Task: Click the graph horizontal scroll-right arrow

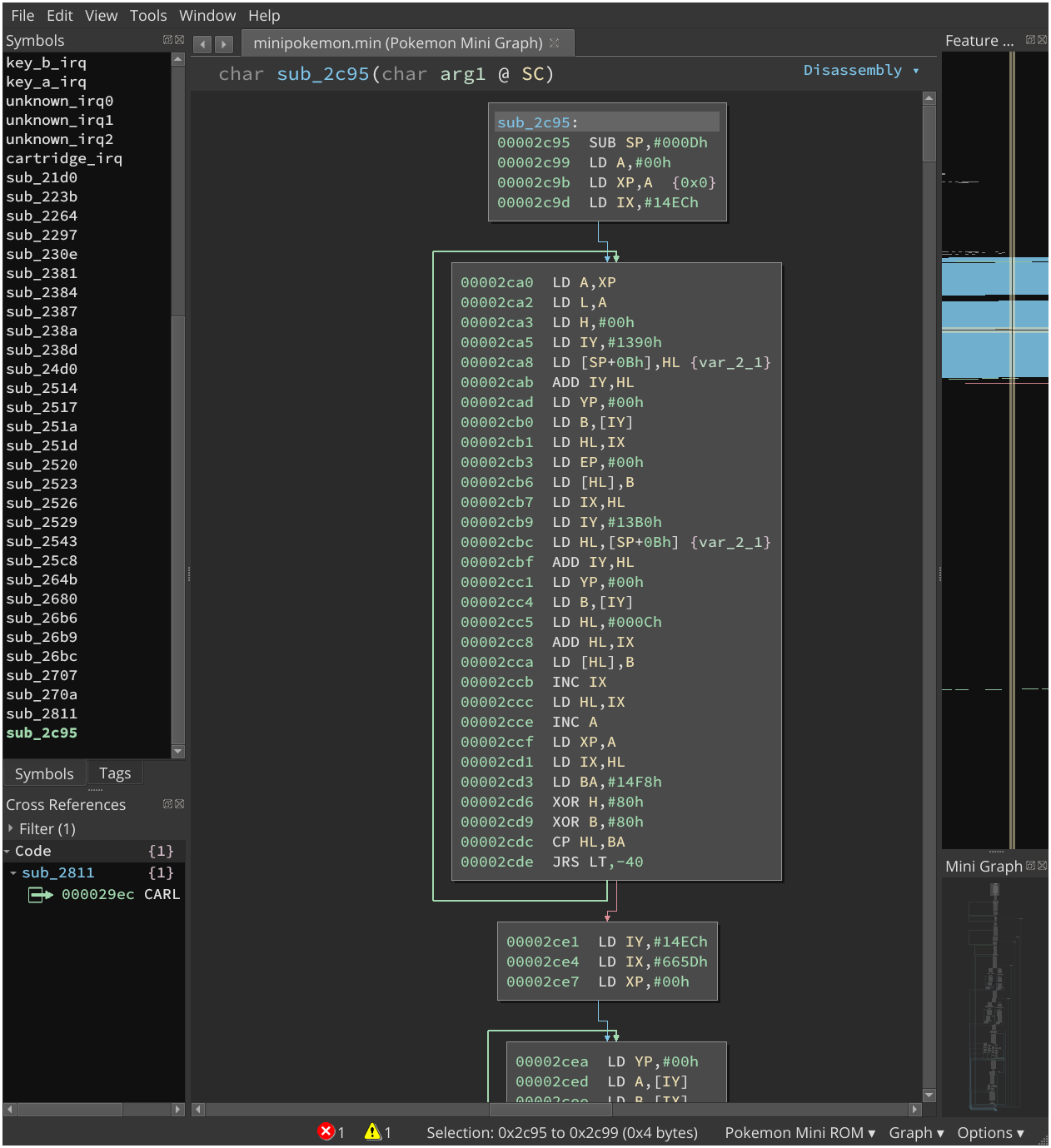Action: (x=915, y=1110)
